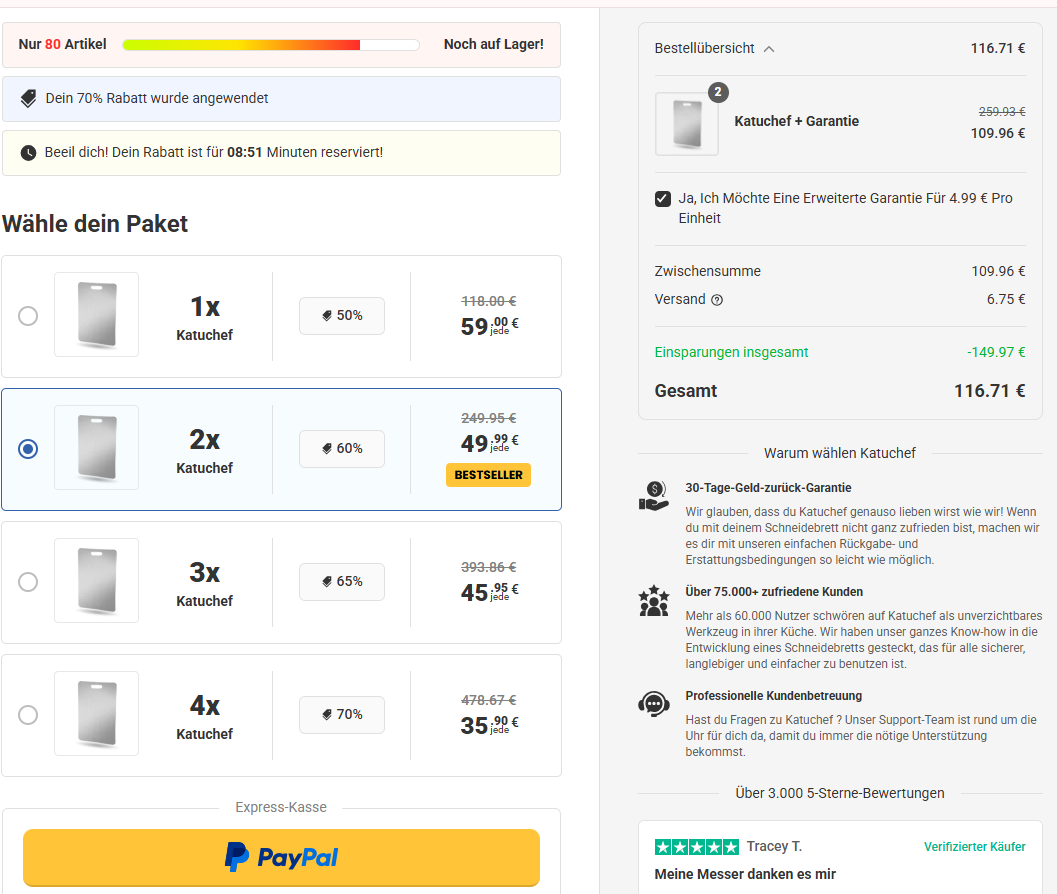Image resolution: width=1057 pixels, height=894 pixels.
Task: Click the Gesamt total 116.71 €
Action: 990,391
